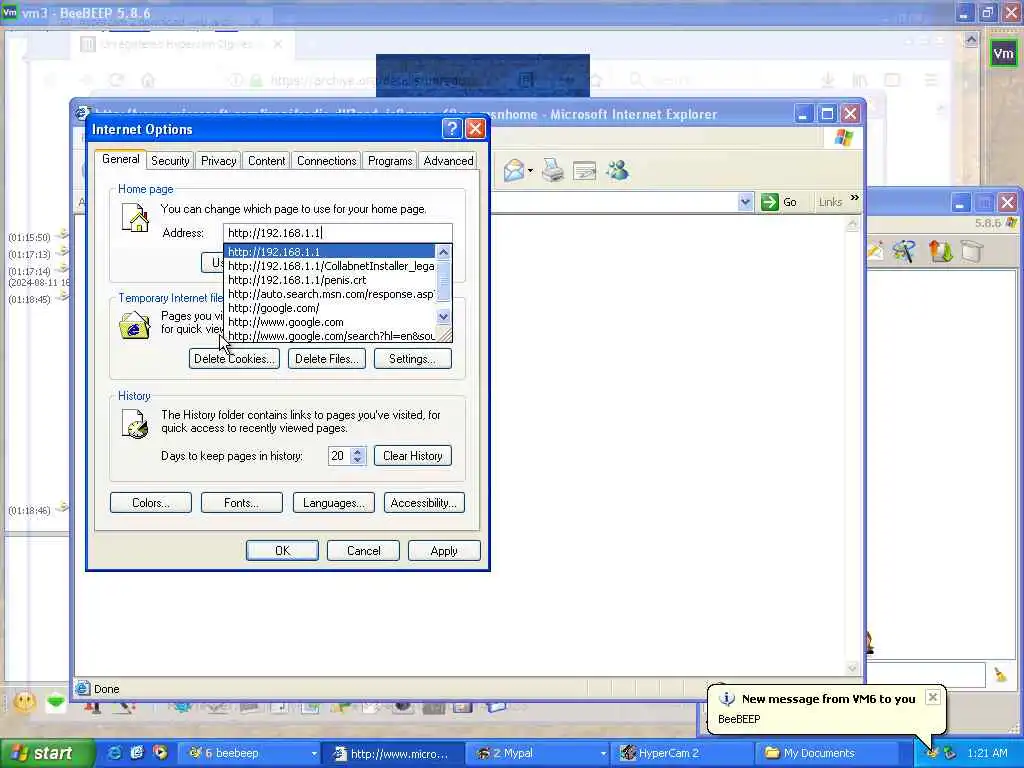Click the second quick launch icon
Viewport: 1024px width, 768px height.
point(137,753)
